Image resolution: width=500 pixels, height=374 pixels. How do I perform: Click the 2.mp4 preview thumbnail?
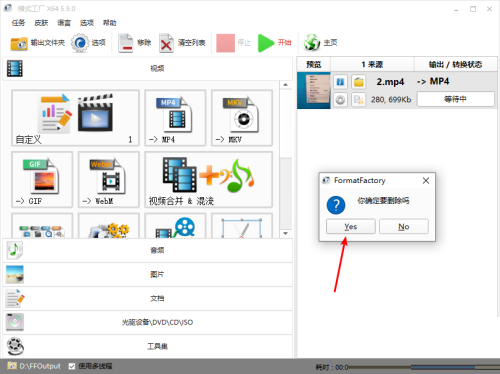[x=314, y=90]
